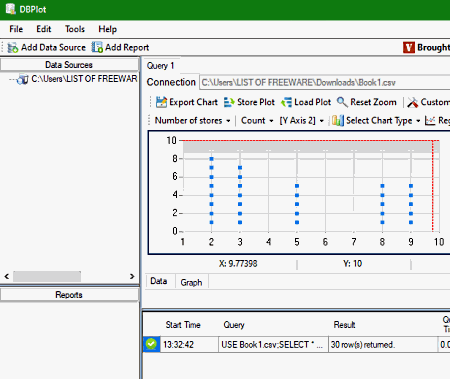Click the Select Chart Type bar chart icon
The image size is (450, 379).
[338, 120]
